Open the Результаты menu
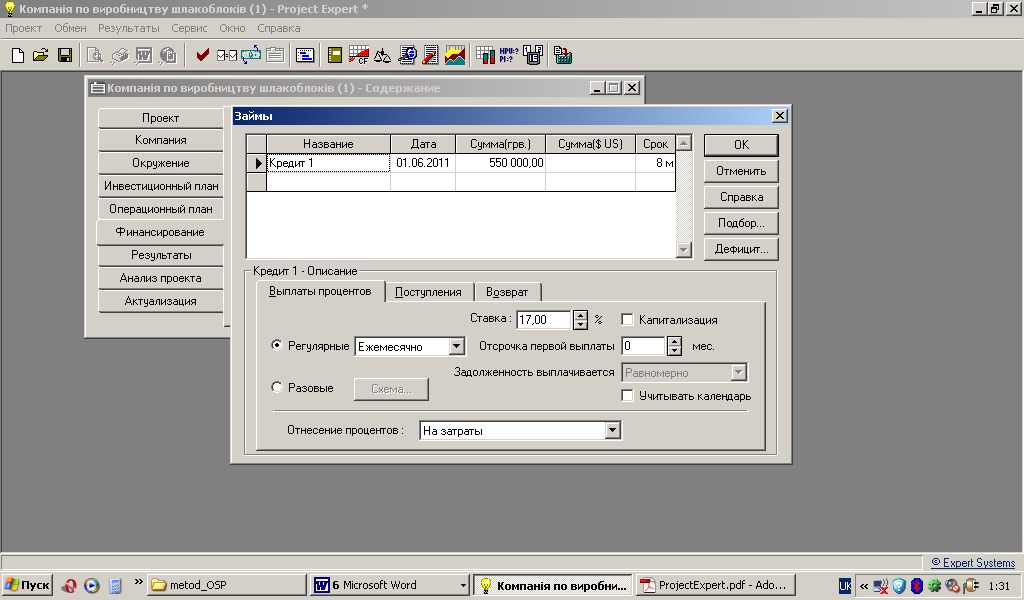The width and height of the screenshot is (1024, 600). [129, 28]
